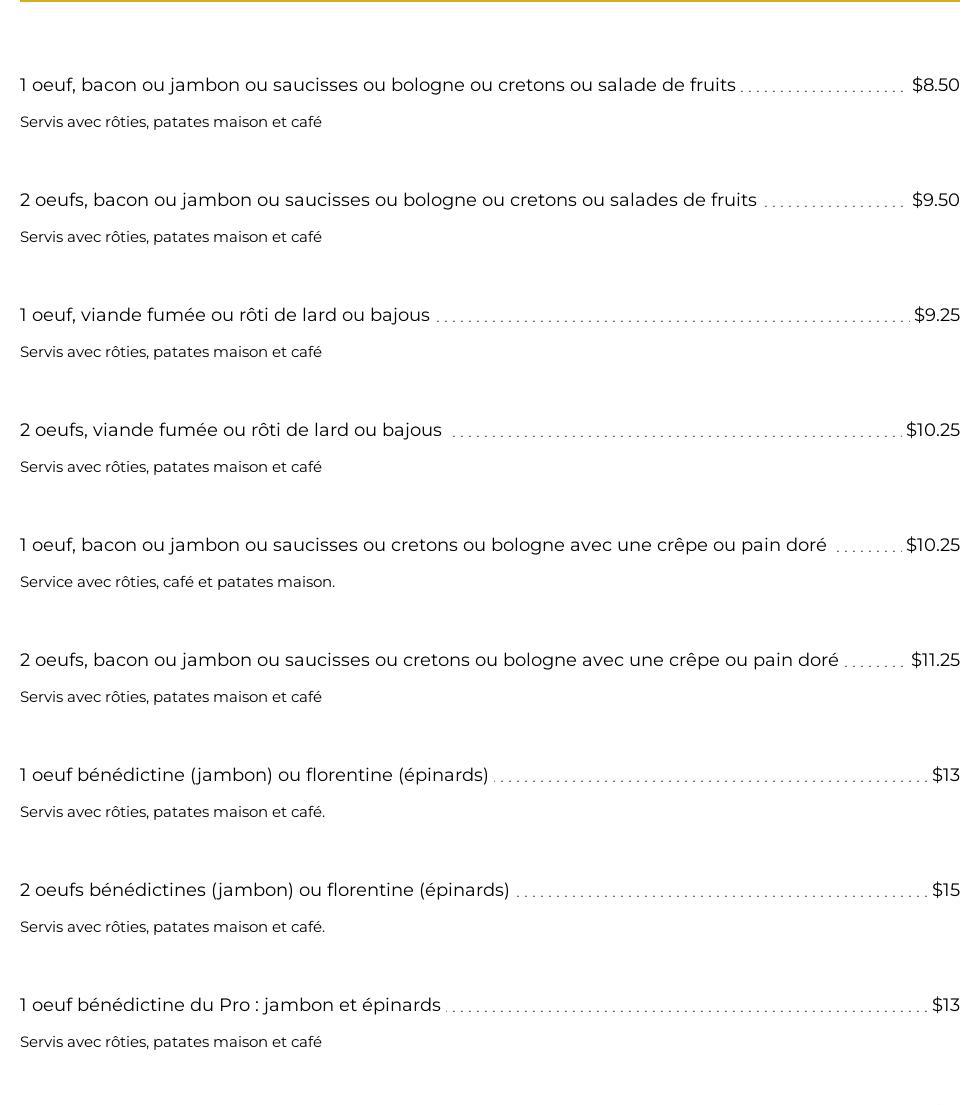Click 1 oeuf bénédictine ou florentine item

point(254,775)
